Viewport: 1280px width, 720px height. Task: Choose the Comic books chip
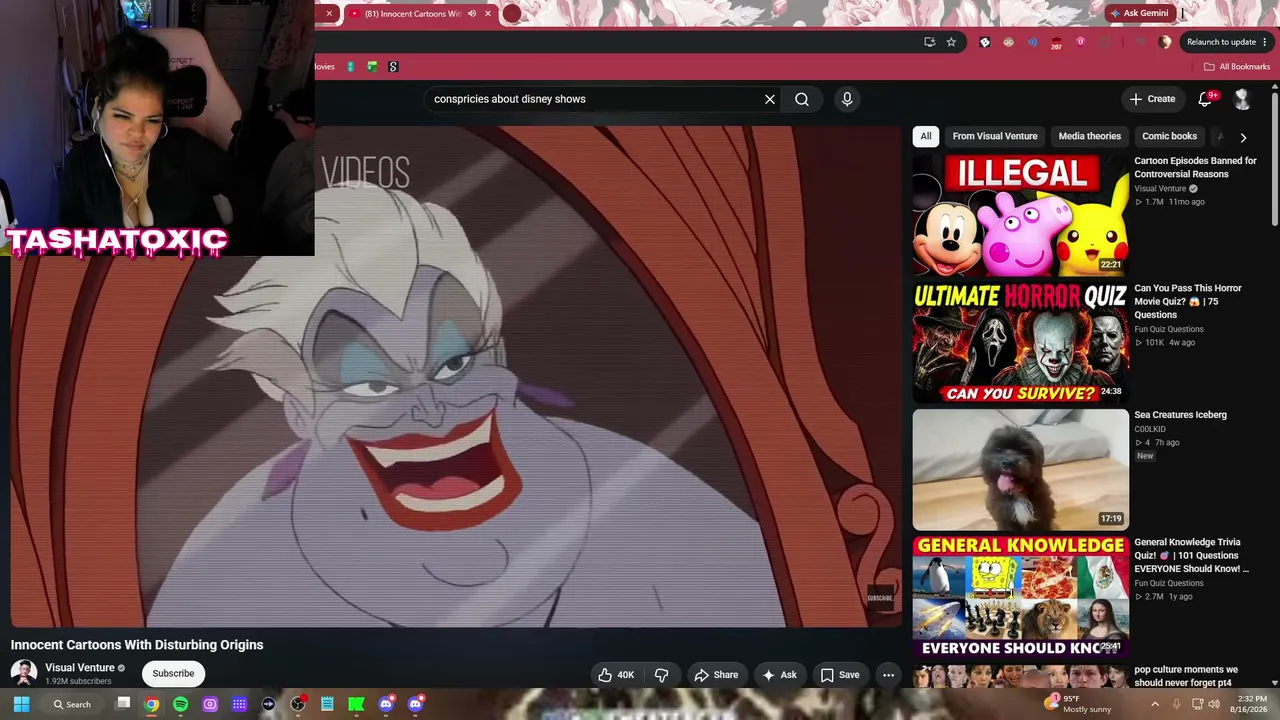click(x=1169, y=136)
